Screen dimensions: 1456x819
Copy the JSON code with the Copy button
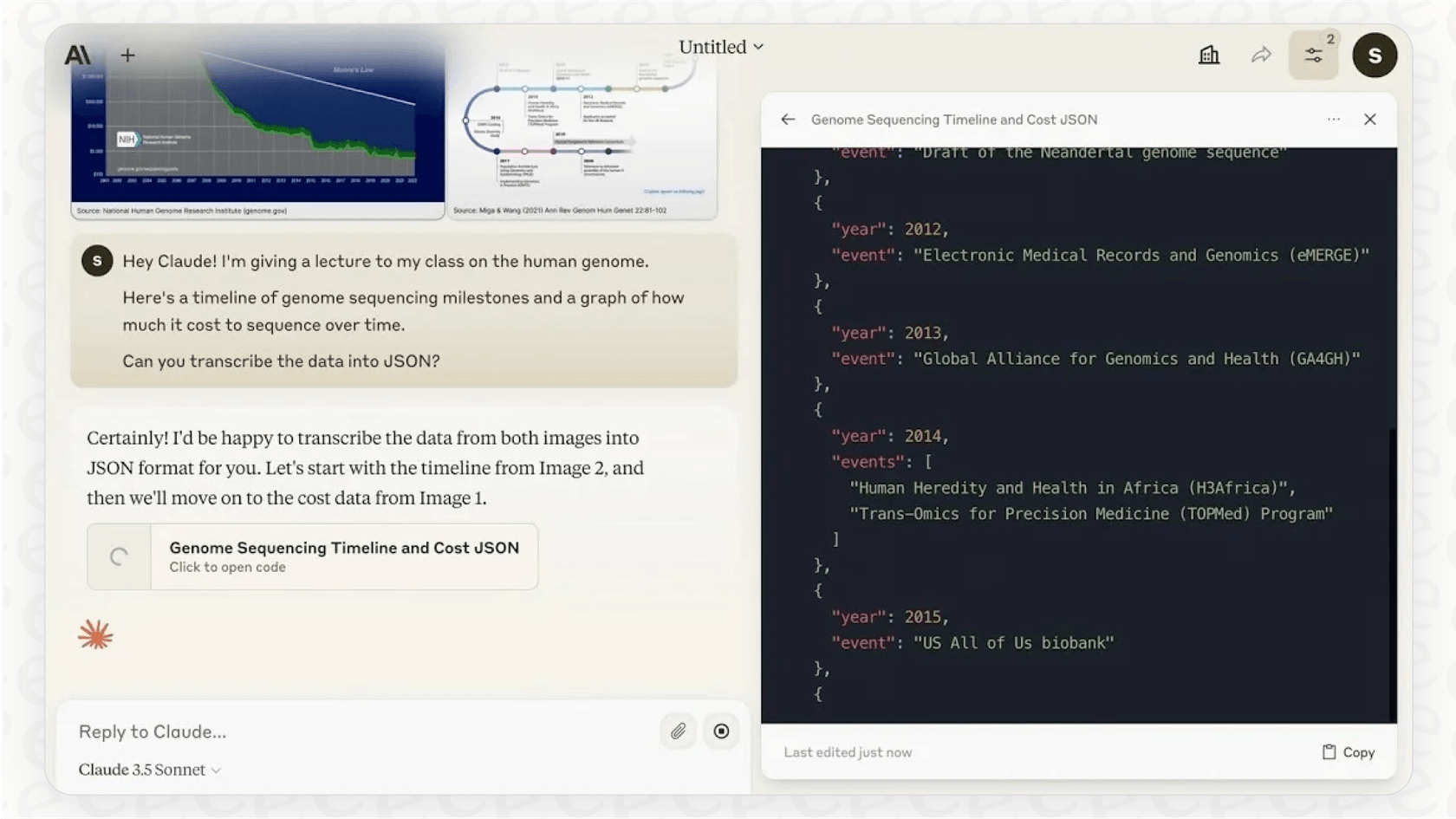point(1347,752)
